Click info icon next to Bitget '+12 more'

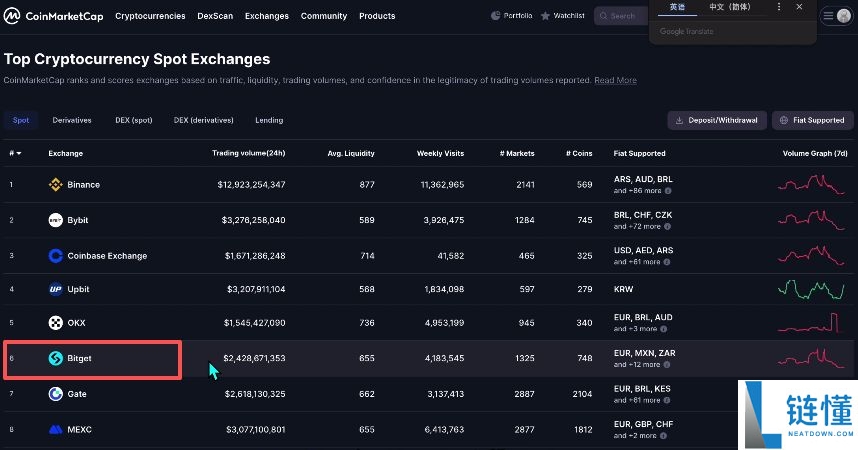pyautogui.click(x=666, y=365)
